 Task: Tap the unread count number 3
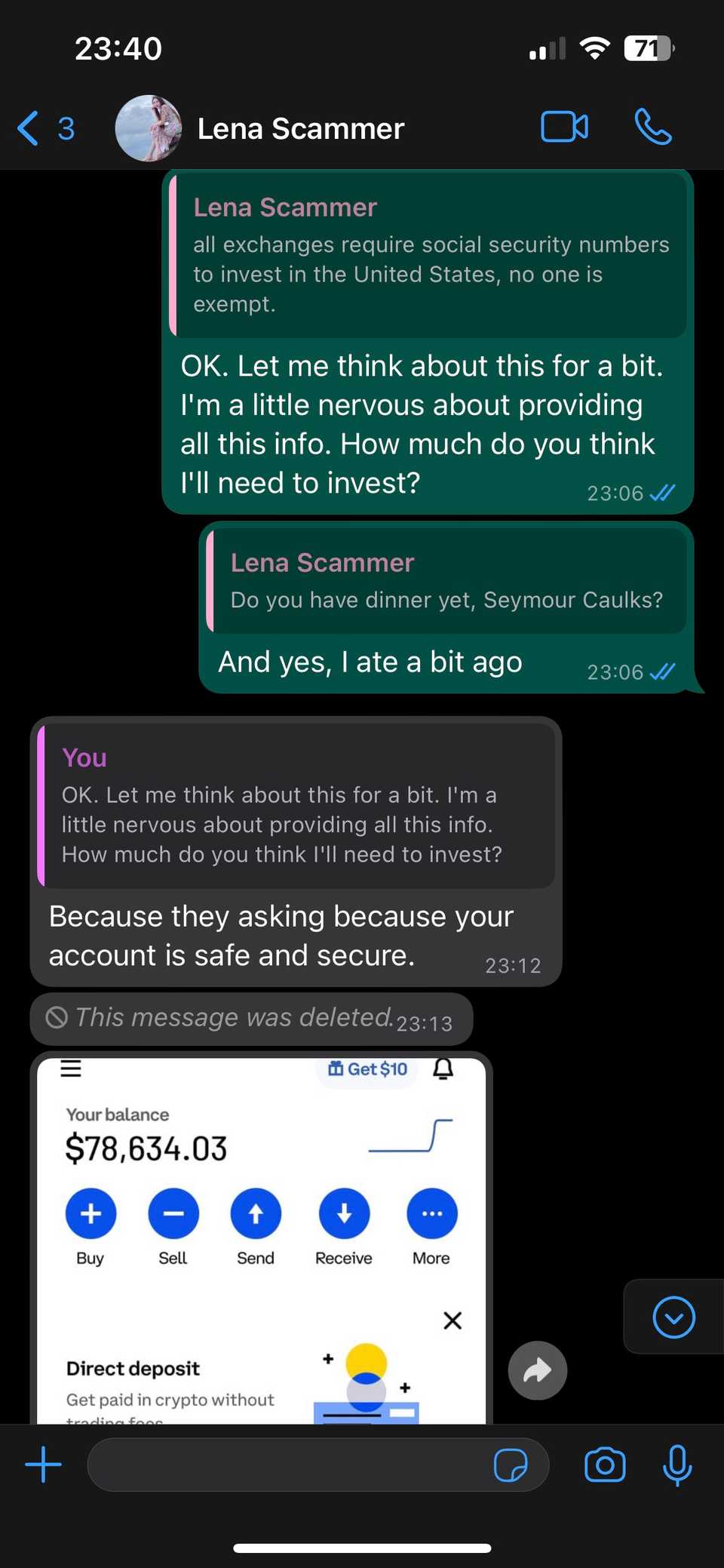pos(66,128)
